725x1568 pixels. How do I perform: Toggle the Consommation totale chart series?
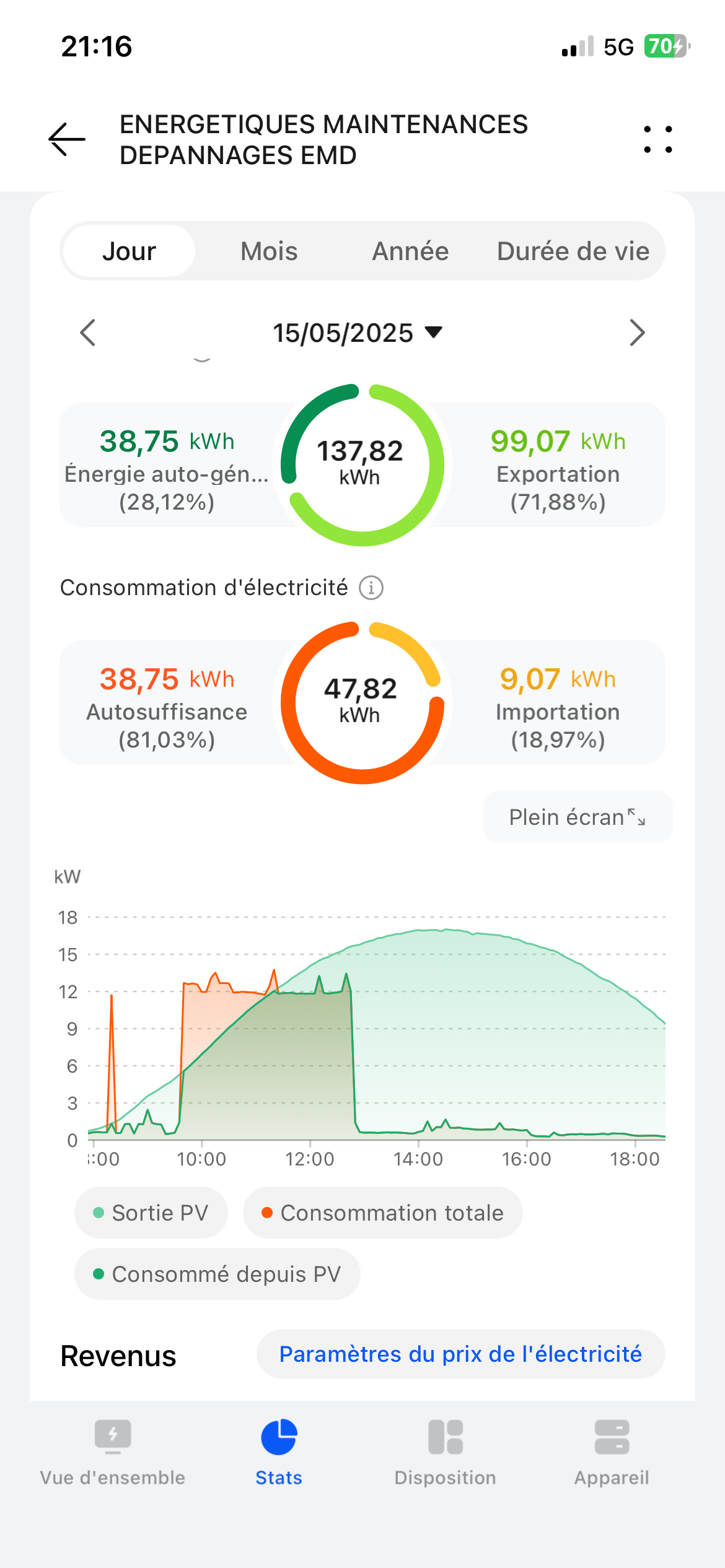382,1213
